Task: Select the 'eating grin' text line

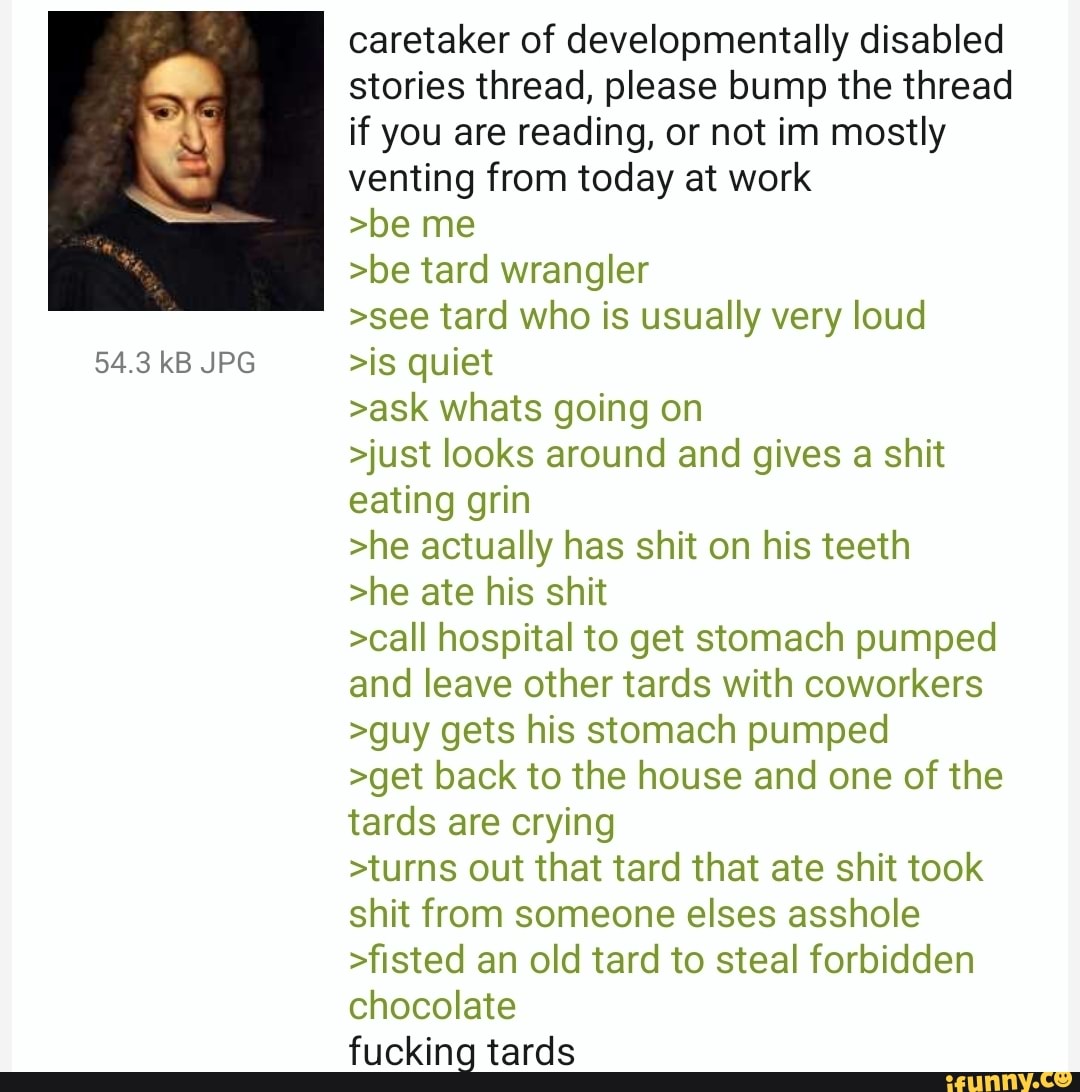Action: [439, 501]
